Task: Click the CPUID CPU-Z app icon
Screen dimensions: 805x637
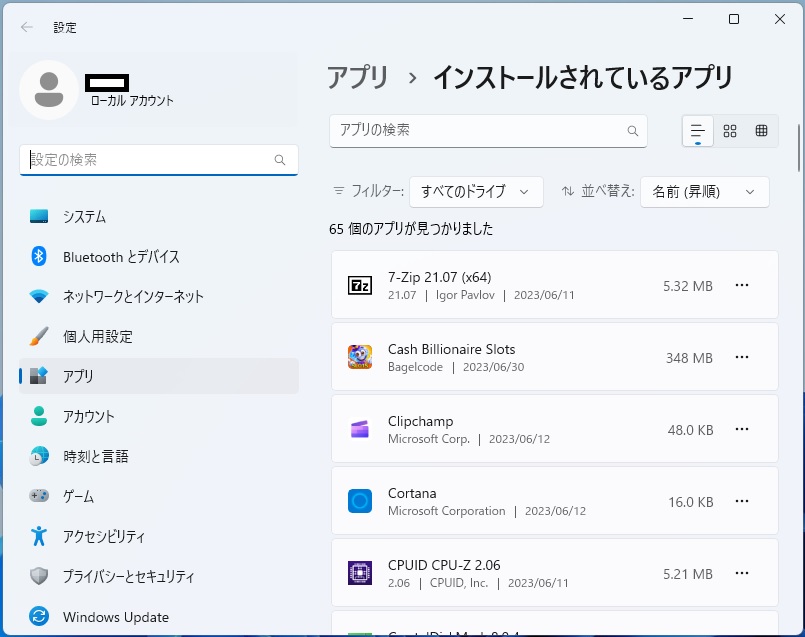Action: click(360, 573)
